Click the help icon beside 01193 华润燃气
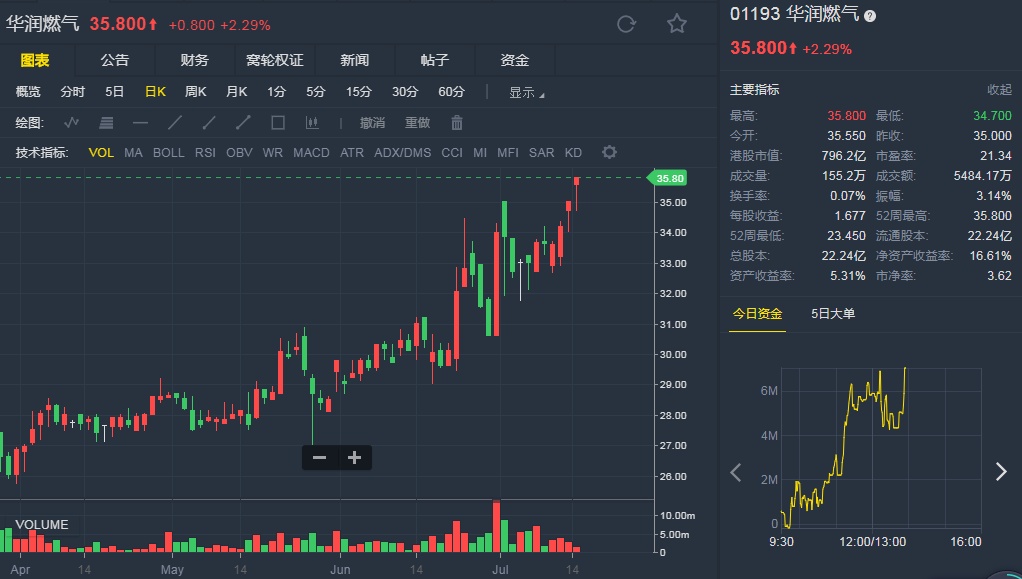Screen dimensions: 1022x579 point(870,16)
